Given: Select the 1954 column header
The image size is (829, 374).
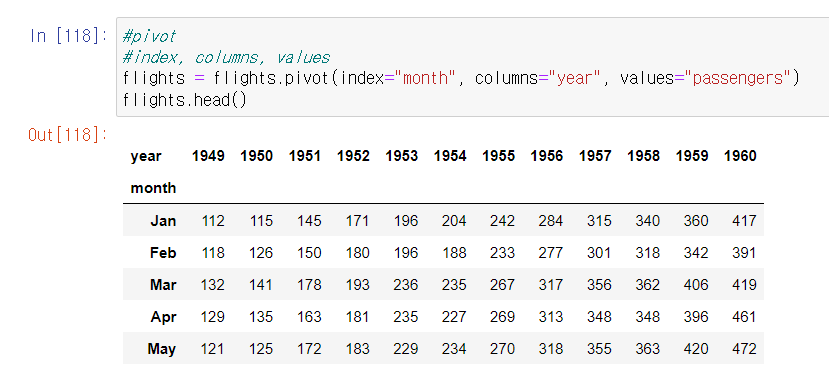Looking at the screenshot, I should 450,156.
